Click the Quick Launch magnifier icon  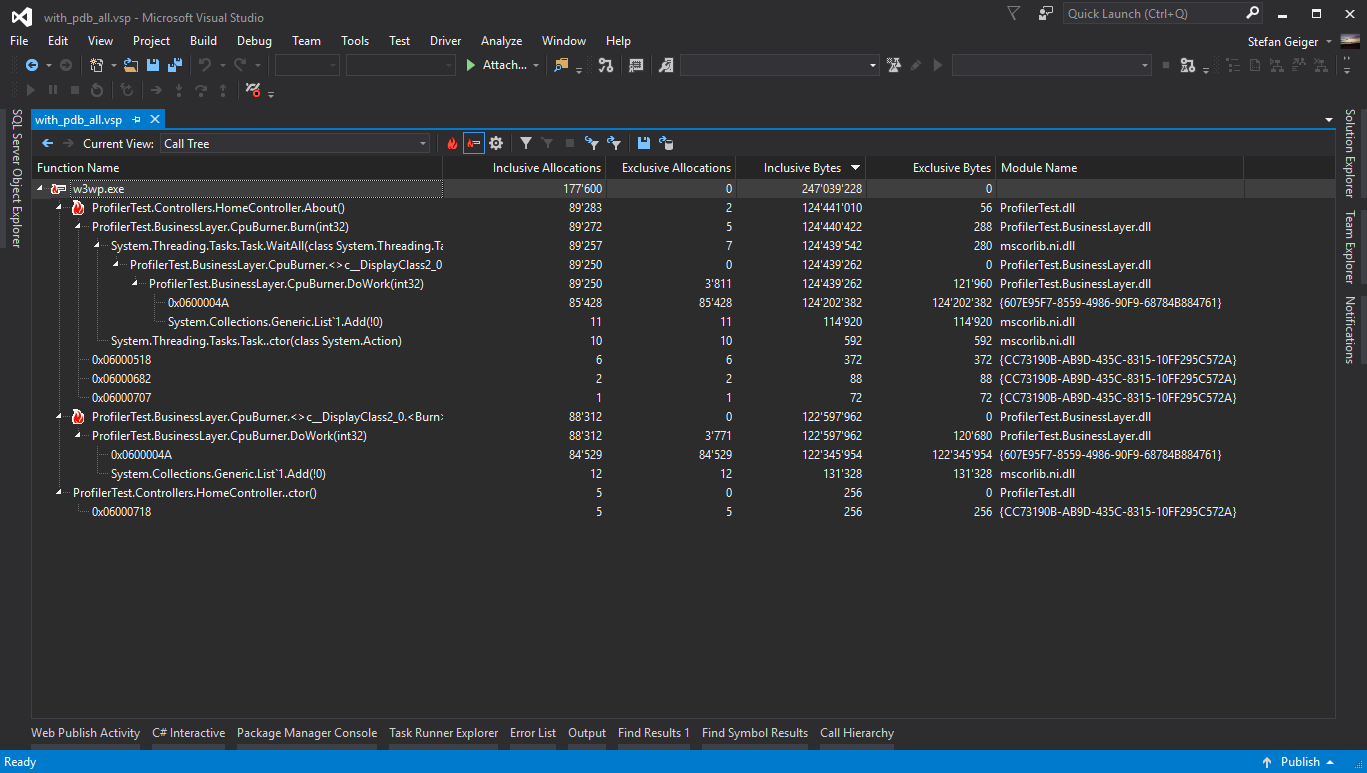pos(1252,13)
